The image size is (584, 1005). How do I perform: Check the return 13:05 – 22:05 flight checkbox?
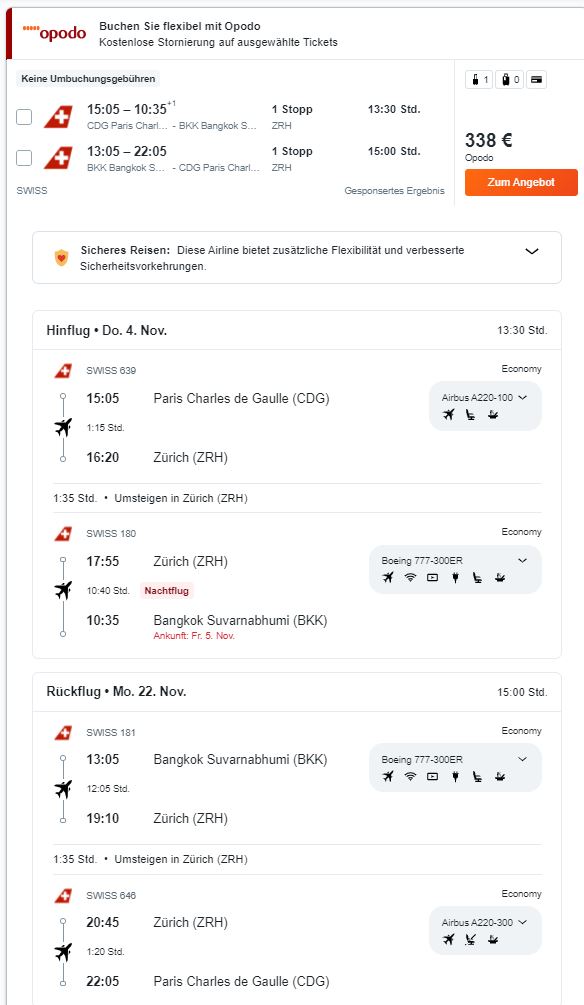click(24, 158)
